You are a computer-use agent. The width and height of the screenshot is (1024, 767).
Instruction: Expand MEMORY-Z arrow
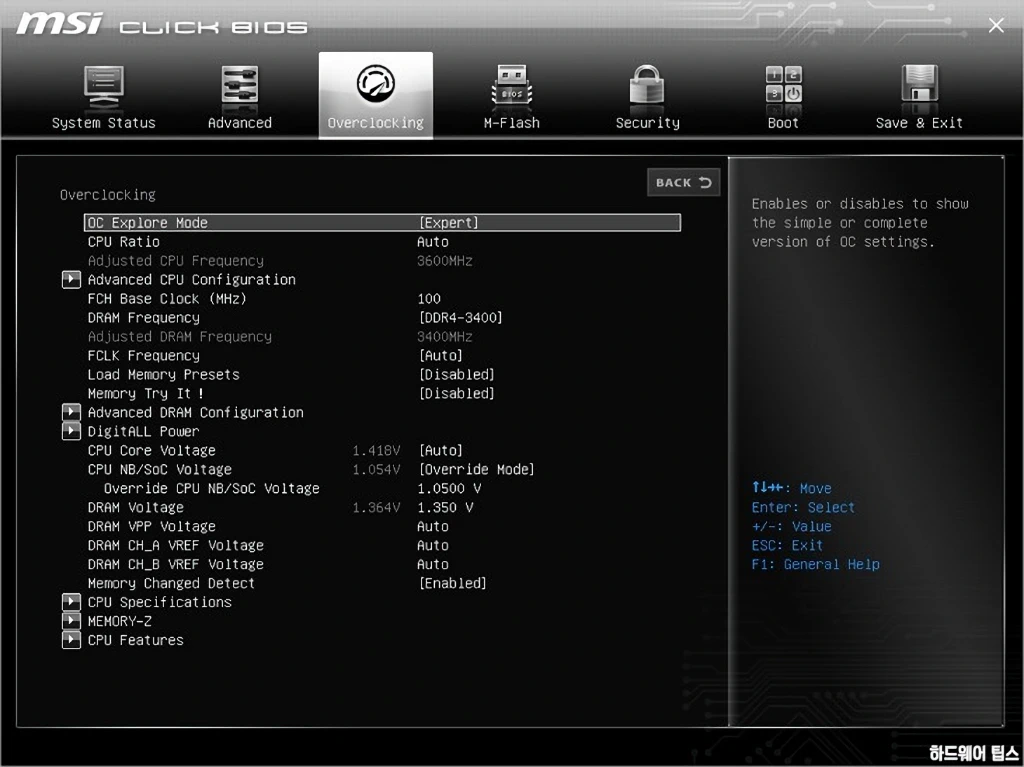click(71, 621)
